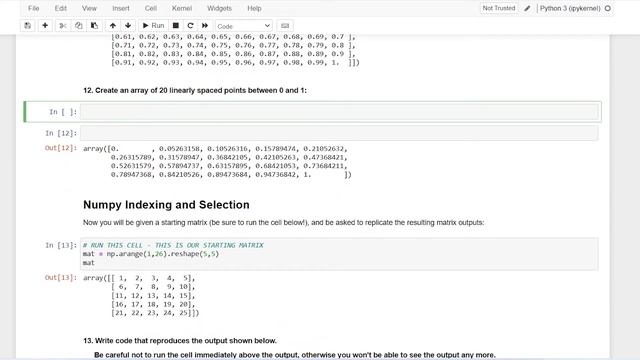Click the output row starting with 0.91, 0.92
This screenshot has width=640, height=360.
[235, 62]
